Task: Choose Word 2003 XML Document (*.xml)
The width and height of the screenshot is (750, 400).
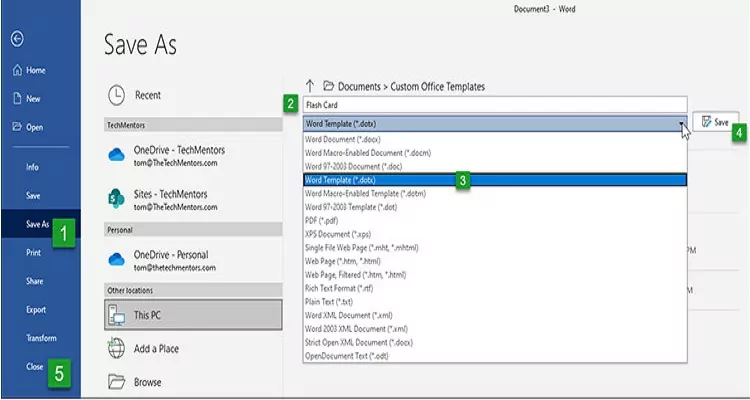Action: (495, 329)
